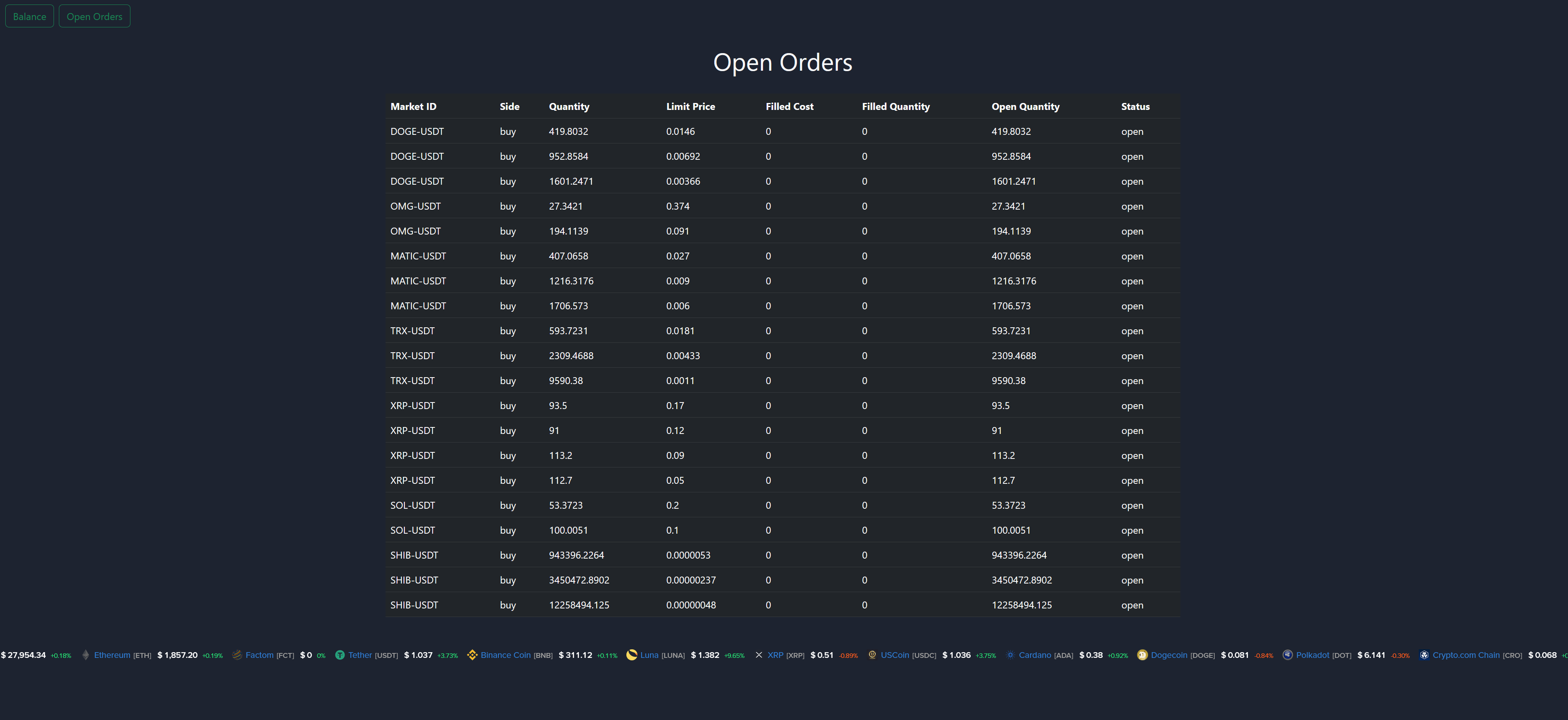Click the USCoin icon in ticker
The height and width of the screenshot is (720, 1568).
pos(872,655)
